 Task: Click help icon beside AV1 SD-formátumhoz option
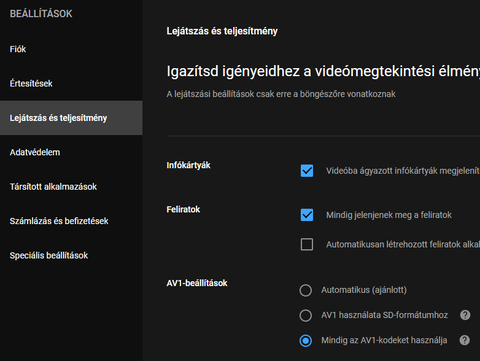(465, 315)
